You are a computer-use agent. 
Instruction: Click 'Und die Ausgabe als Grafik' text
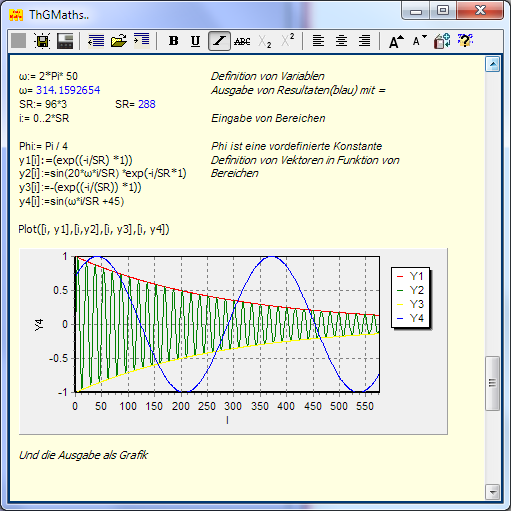coord(83,455)
